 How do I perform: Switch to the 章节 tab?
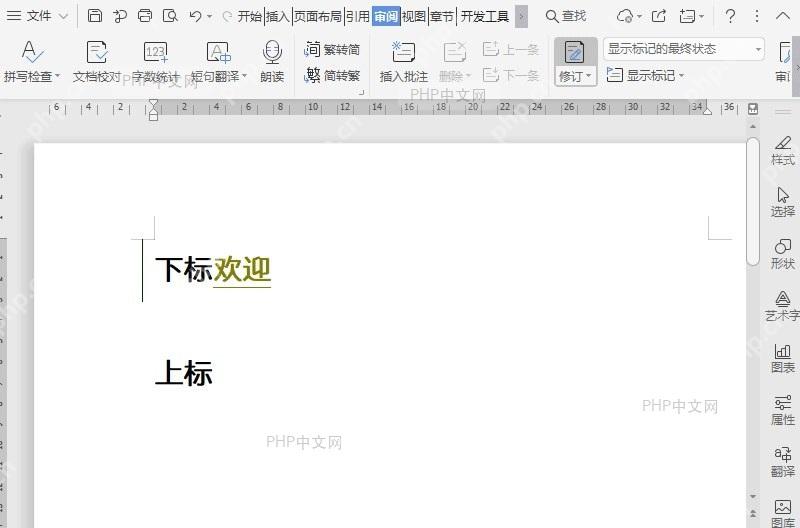click(x=442, y=16)
